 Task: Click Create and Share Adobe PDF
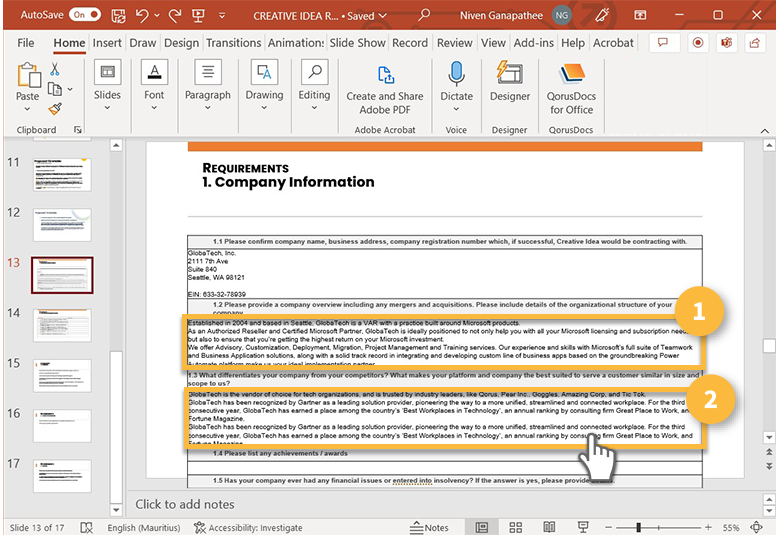tap(385, 88)
